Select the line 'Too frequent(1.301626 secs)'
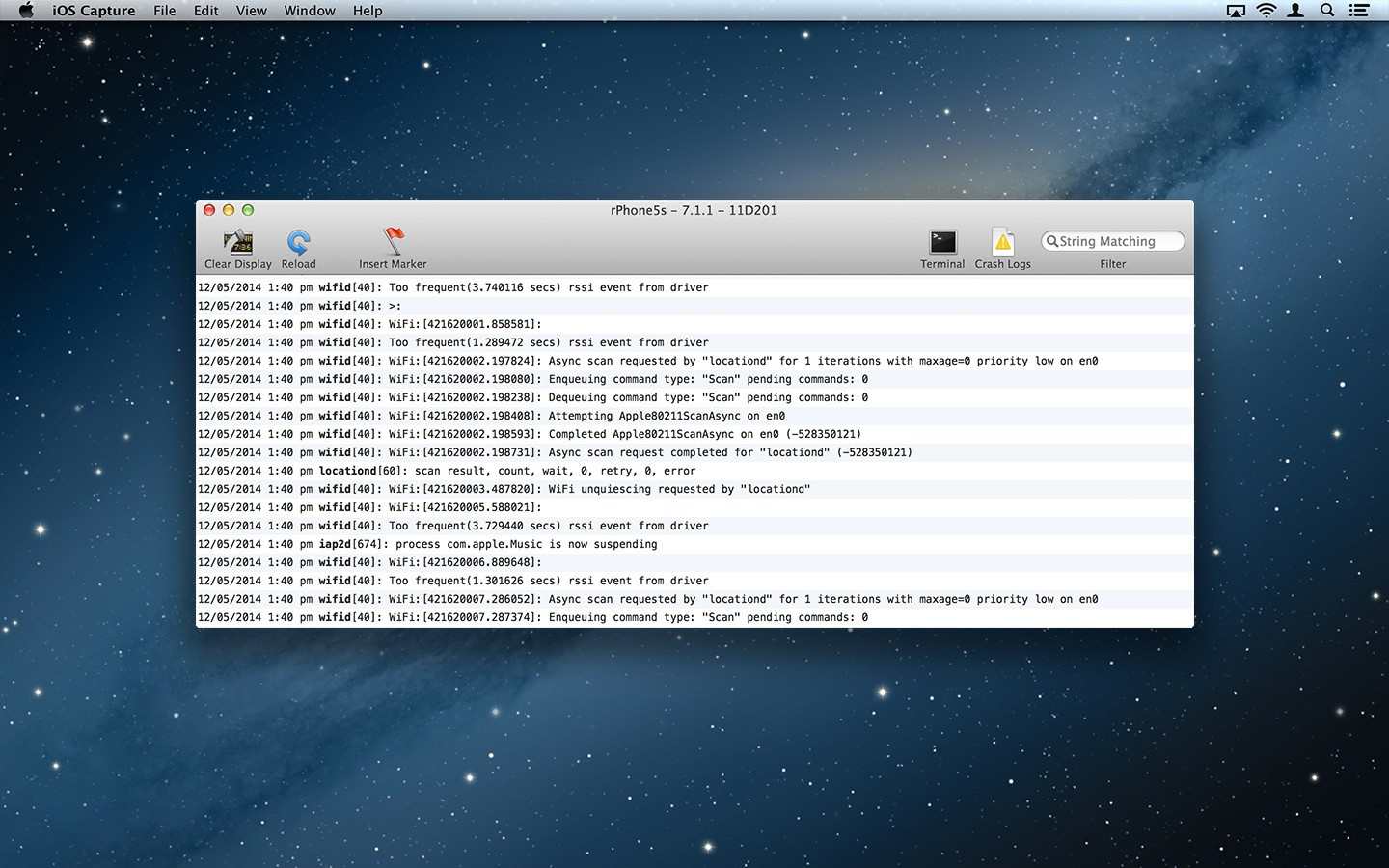The image size is (1389, 868). 694,581
